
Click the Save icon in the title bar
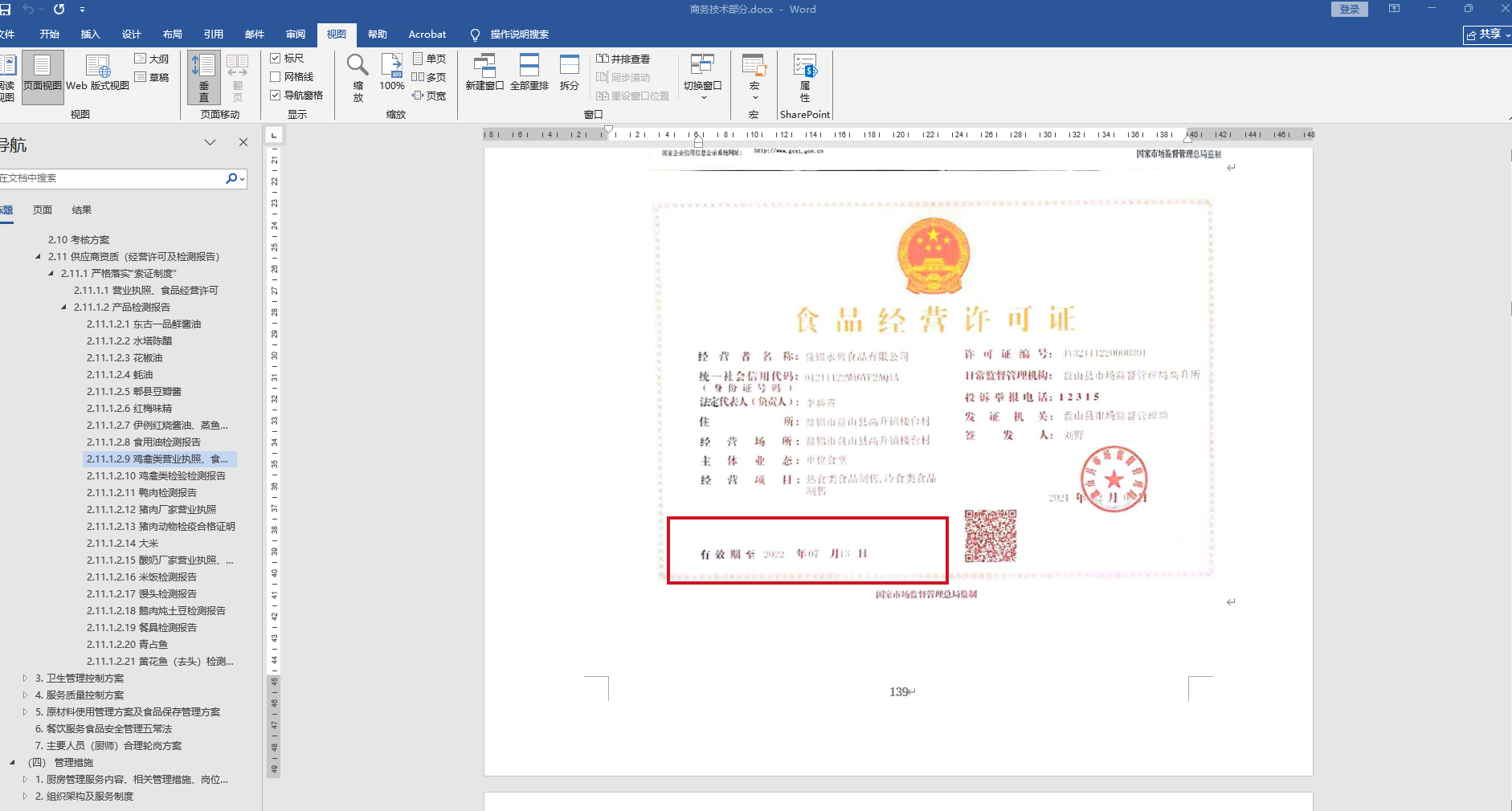coord(5,9)
